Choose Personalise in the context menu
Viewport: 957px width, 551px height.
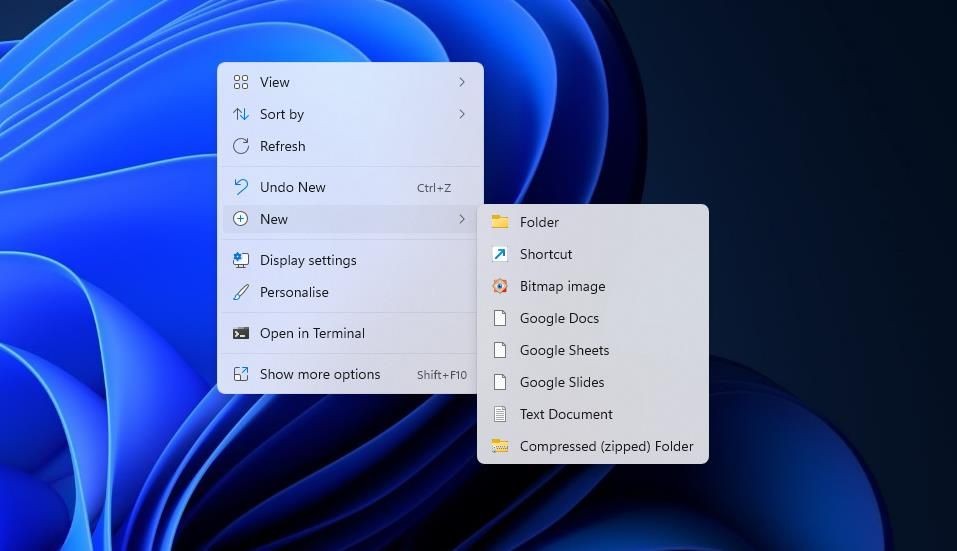(x=350, y=292)
